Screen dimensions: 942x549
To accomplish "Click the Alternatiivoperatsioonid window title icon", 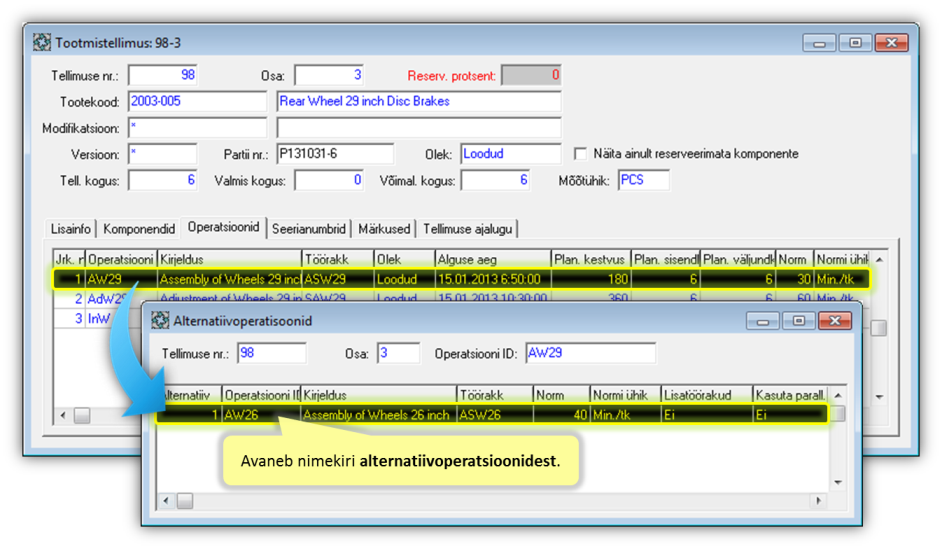I will 160,321.
